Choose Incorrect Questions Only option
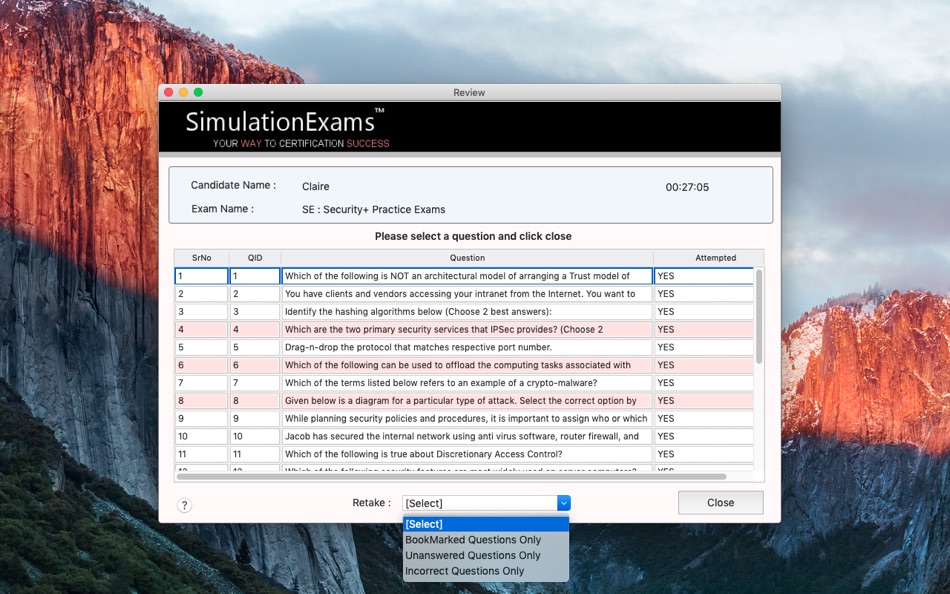The height and width of the screenshot is (594, 950). click(465, 571)
